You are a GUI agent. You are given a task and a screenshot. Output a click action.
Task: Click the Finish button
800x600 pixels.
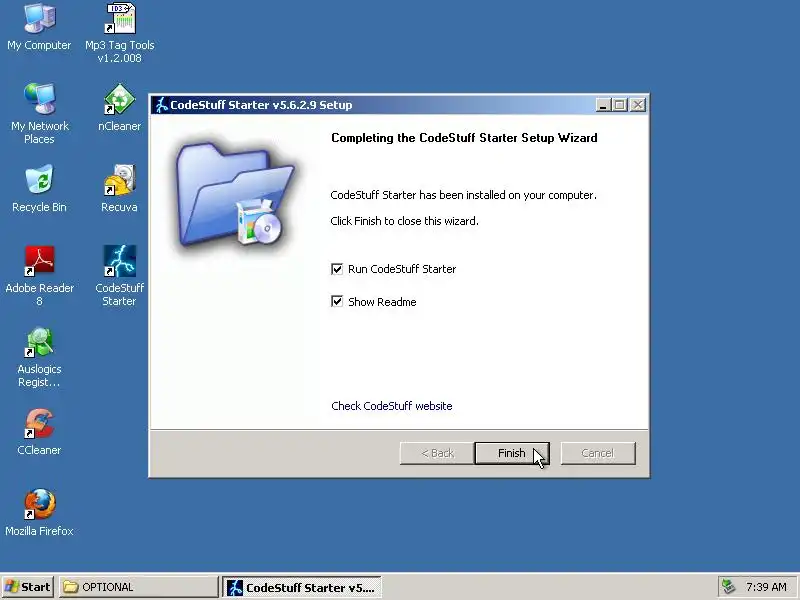[x=512, y=453]
